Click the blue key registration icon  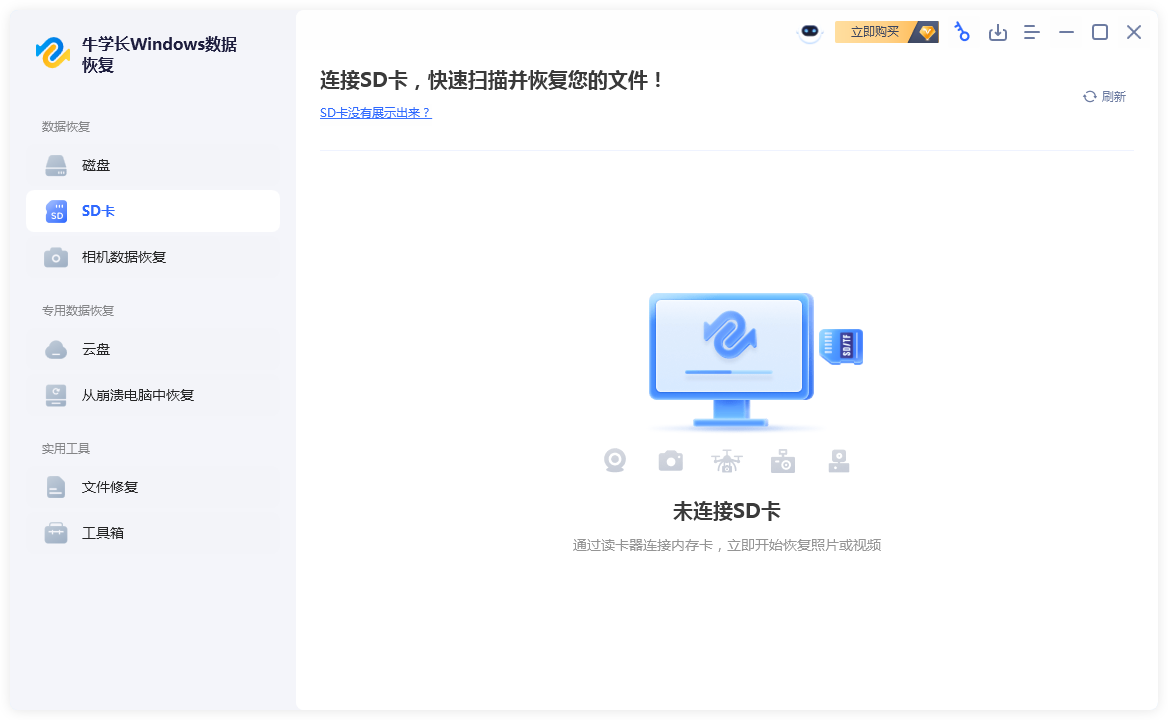(x=961, y=32)
